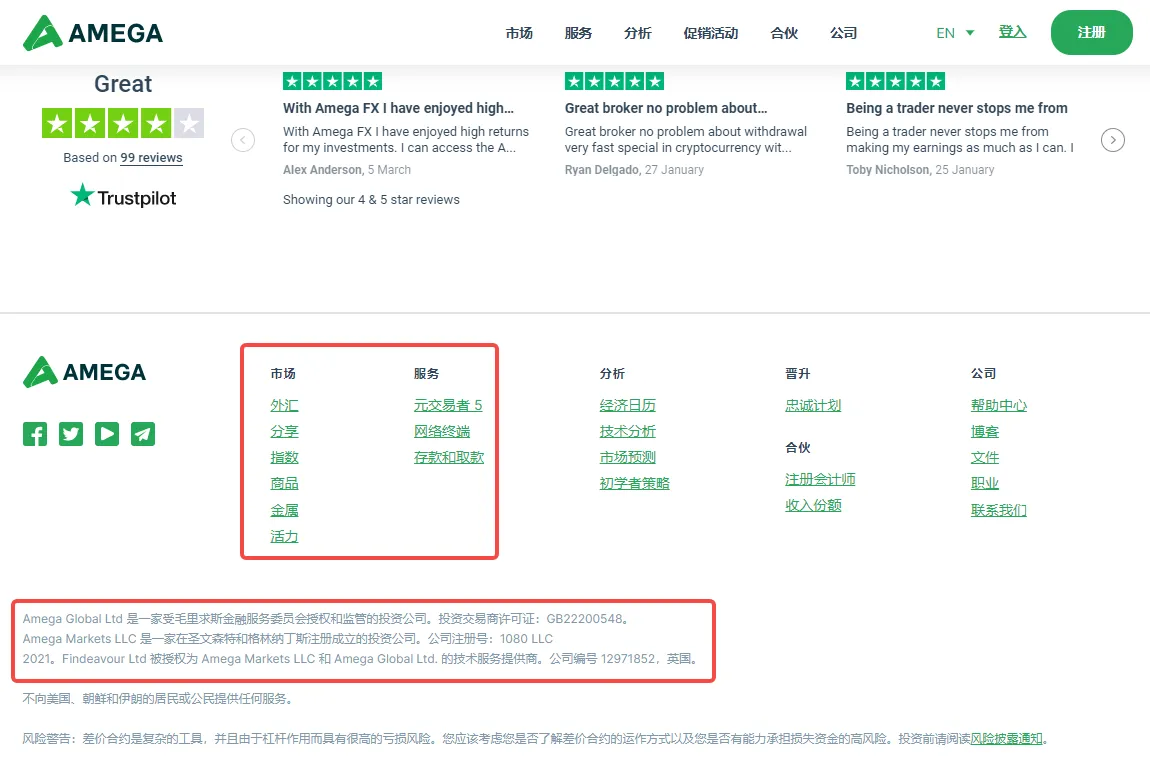
Task: Open Toby Nicholson's review title
Action: pyautogui.click(x=956, y=108)
